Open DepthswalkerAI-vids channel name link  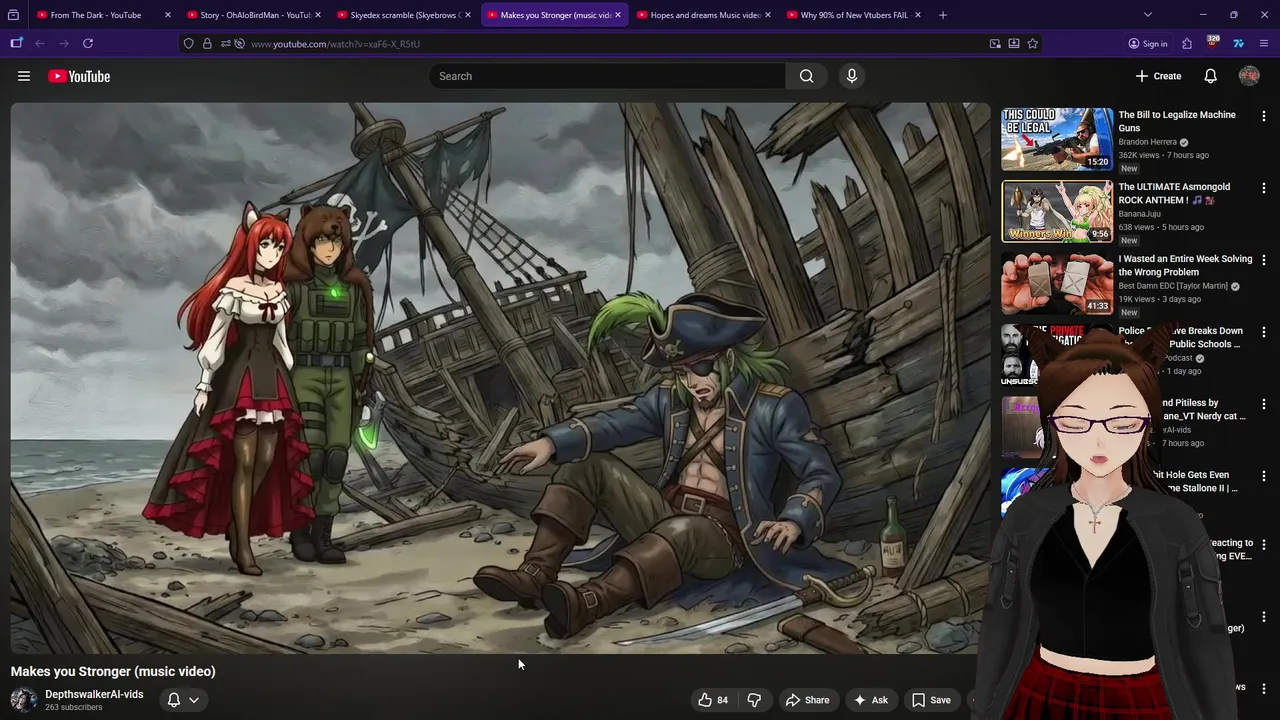coord(94,694)
